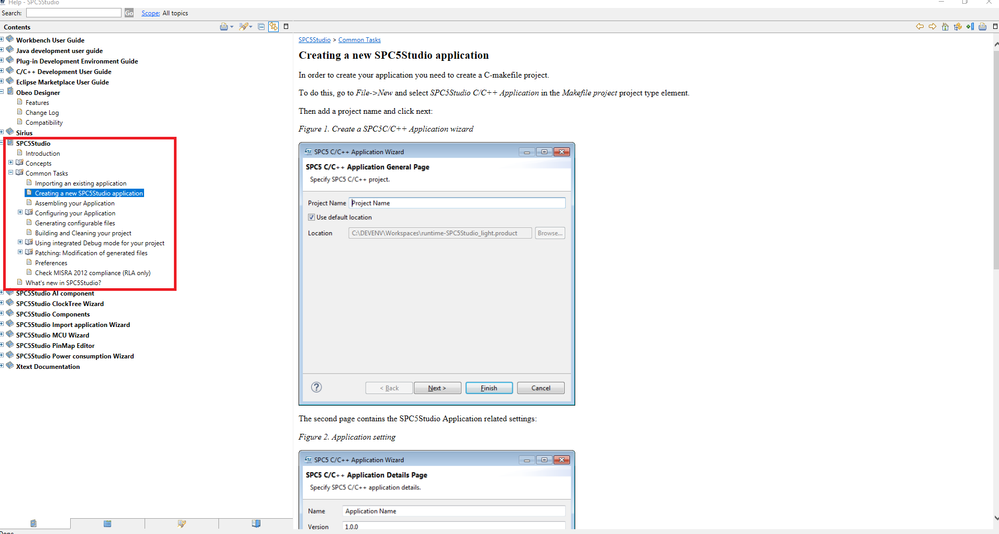999x534 pixels.
Task: Maximize the content pane icon
Action: tap(995, 27)
